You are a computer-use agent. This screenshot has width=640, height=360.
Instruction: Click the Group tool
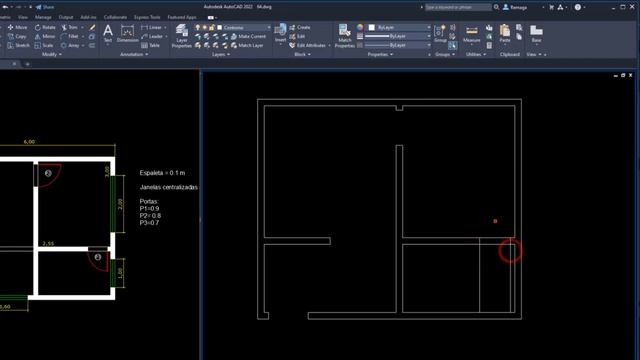pos(440,33)
